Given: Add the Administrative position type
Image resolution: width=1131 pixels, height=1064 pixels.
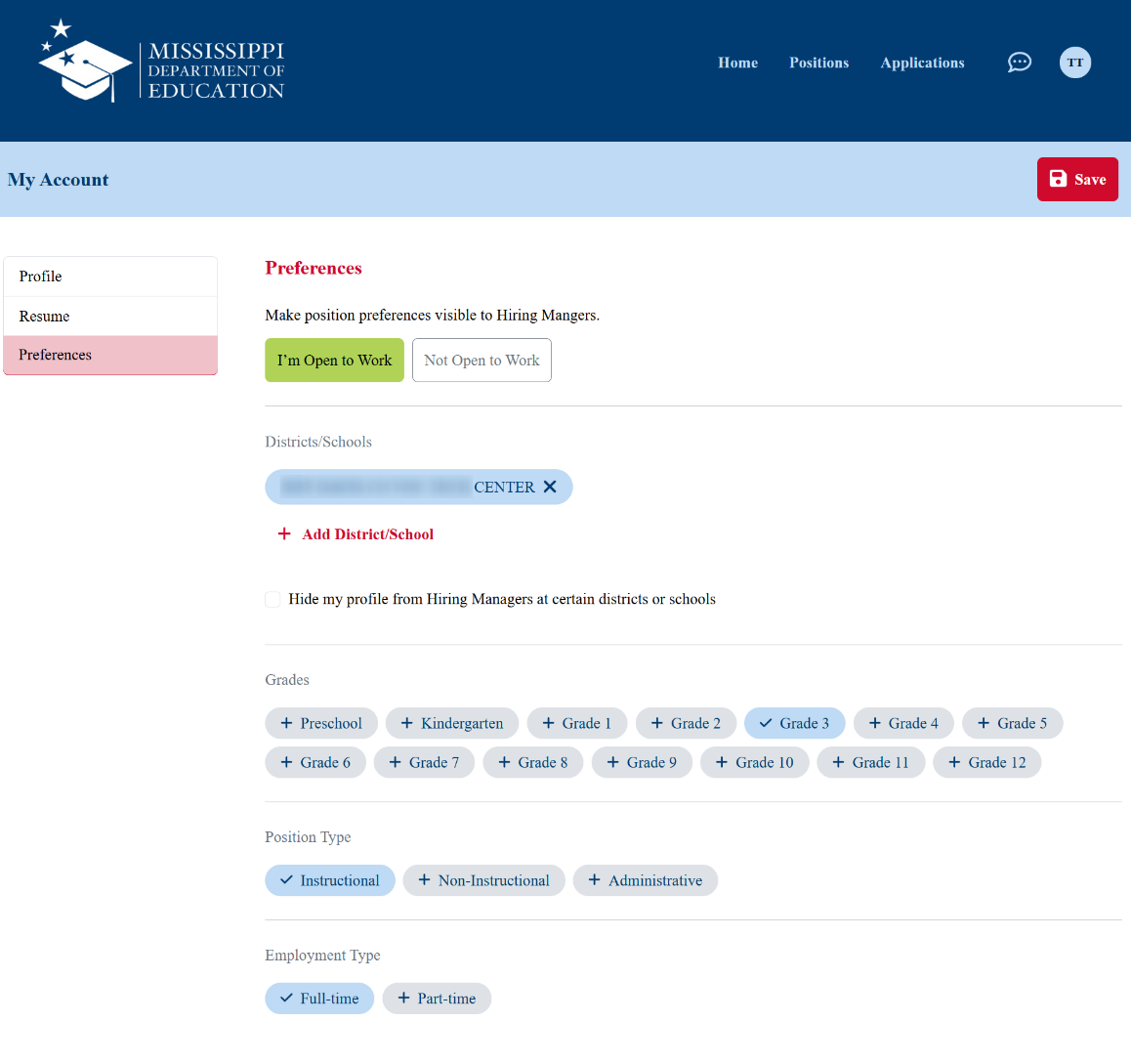Looking at the screenshot, I should tap(645, 880).
